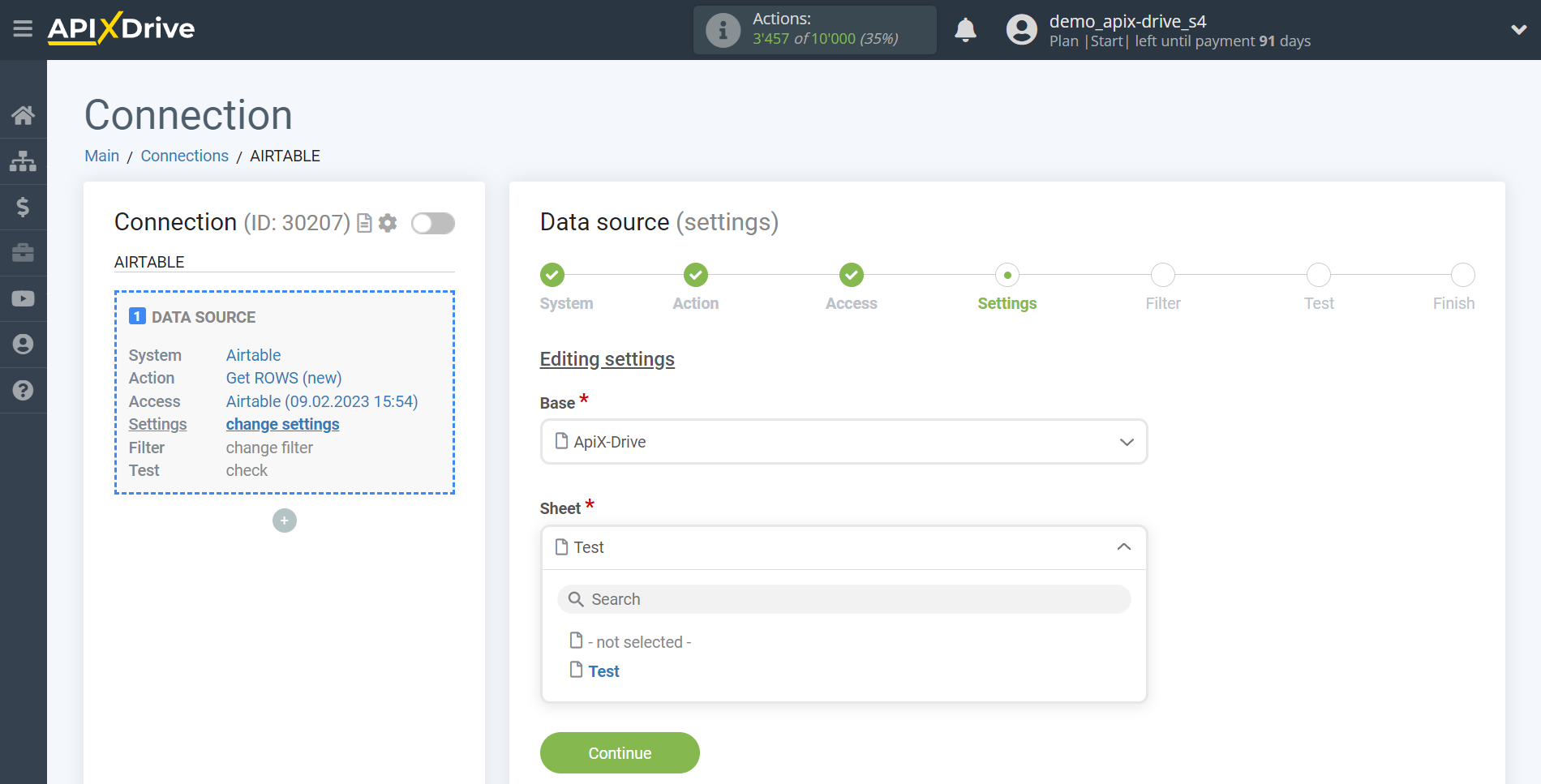Open the hamburger menu

tap(23, 29)
